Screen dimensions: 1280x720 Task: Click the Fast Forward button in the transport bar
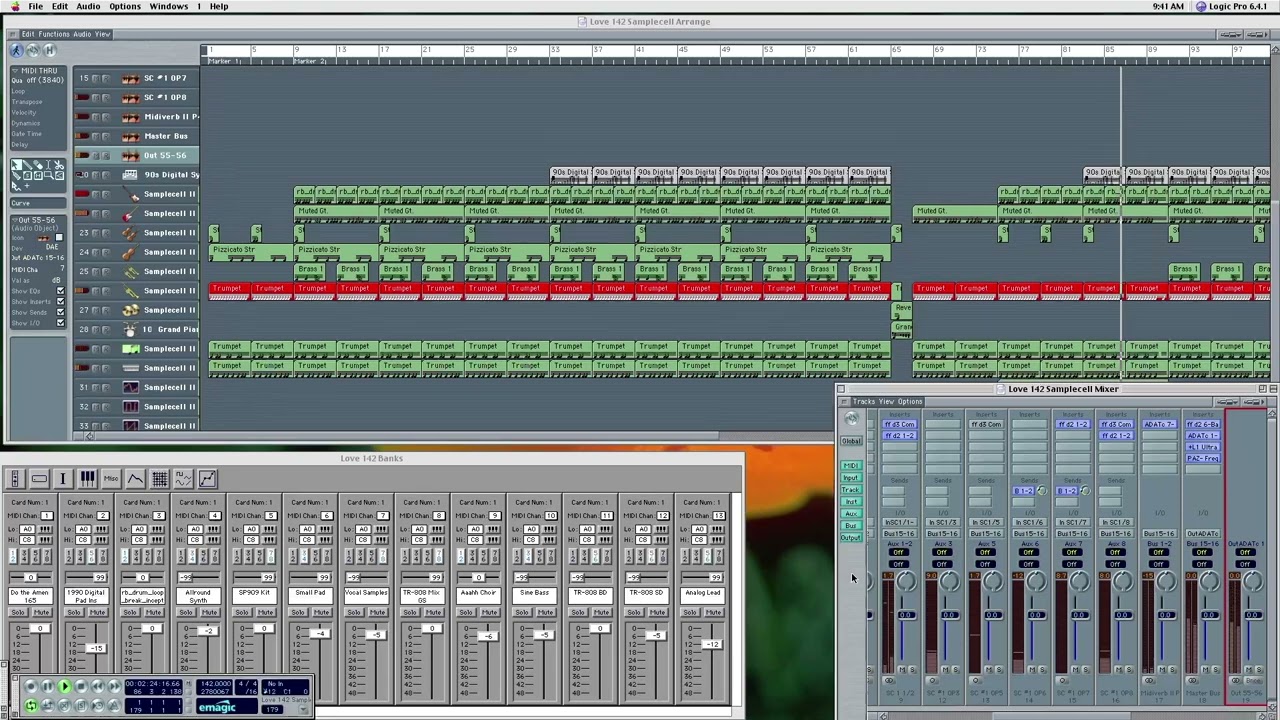[x=114, y=686]
